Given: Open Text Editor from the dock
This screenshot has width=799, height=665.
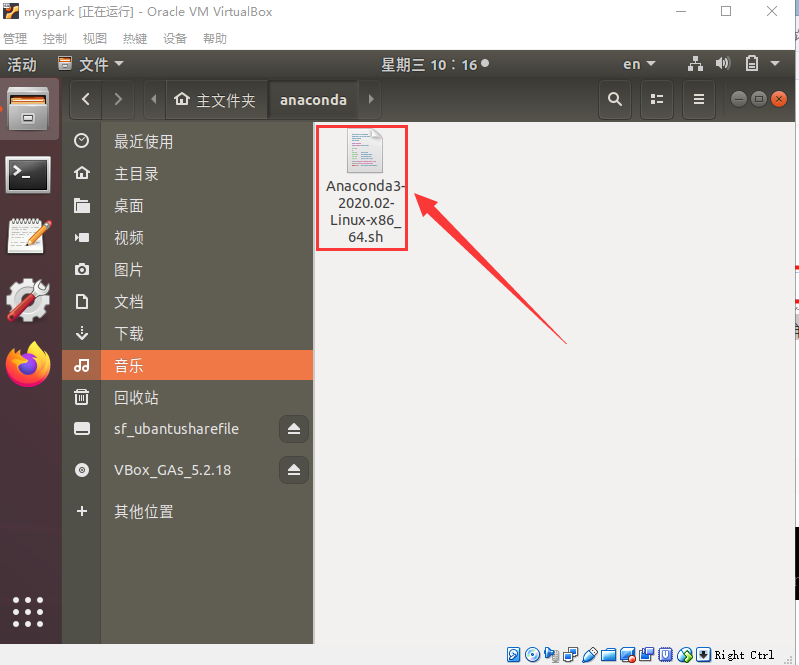Looking at the screenshot, I should (29, 236).
